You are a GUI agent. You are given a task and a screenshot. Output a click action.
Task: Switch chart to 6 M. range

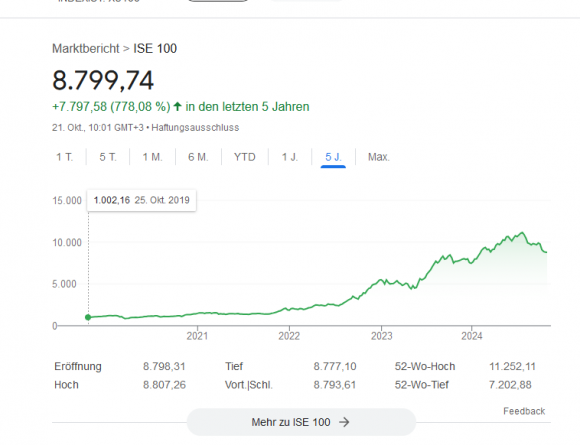click(x=198, y=157)
